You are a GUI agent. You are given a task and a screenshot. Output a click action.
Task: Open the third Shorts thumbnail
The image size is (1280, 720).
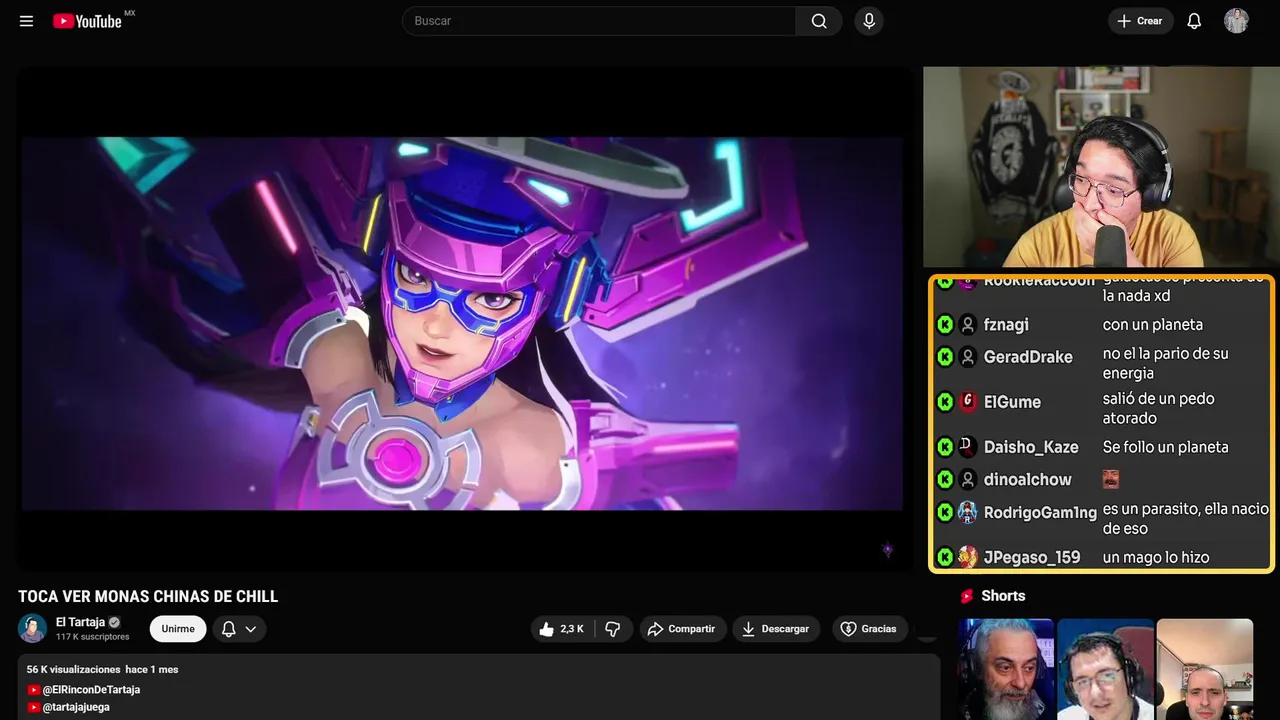coord(1204,669)
